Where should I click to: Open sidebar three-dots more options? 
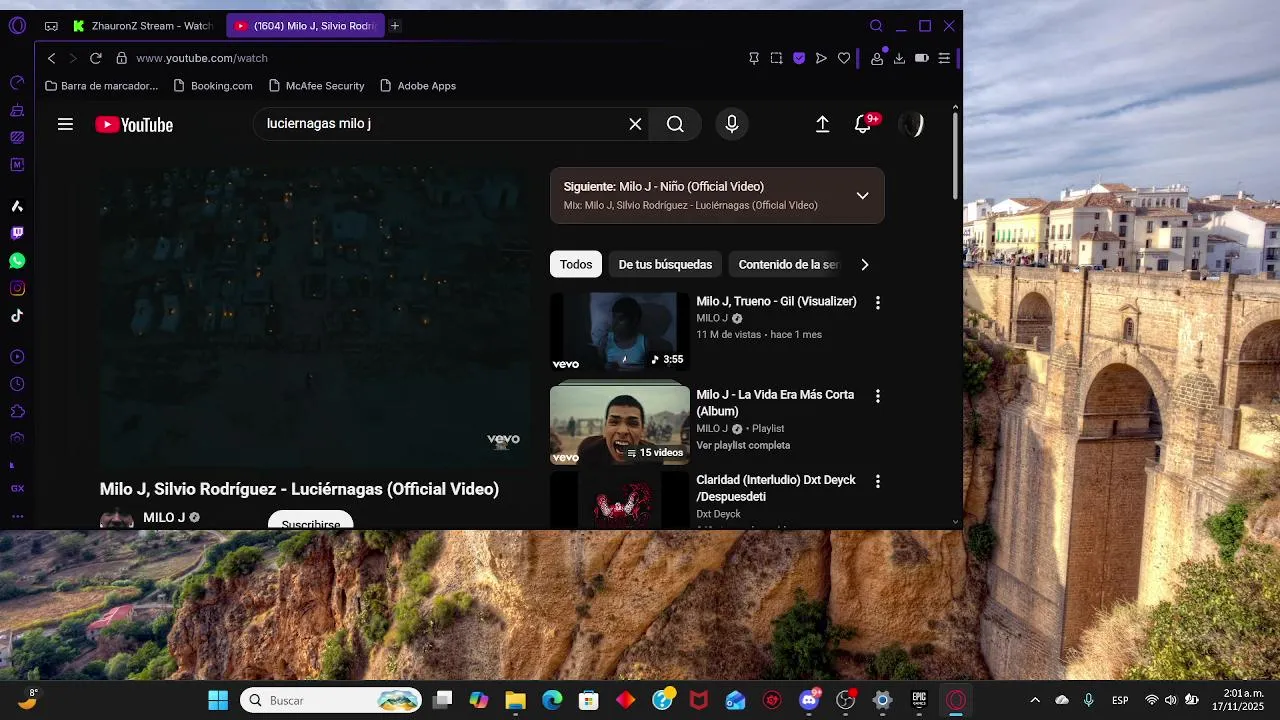coord(17,516)
